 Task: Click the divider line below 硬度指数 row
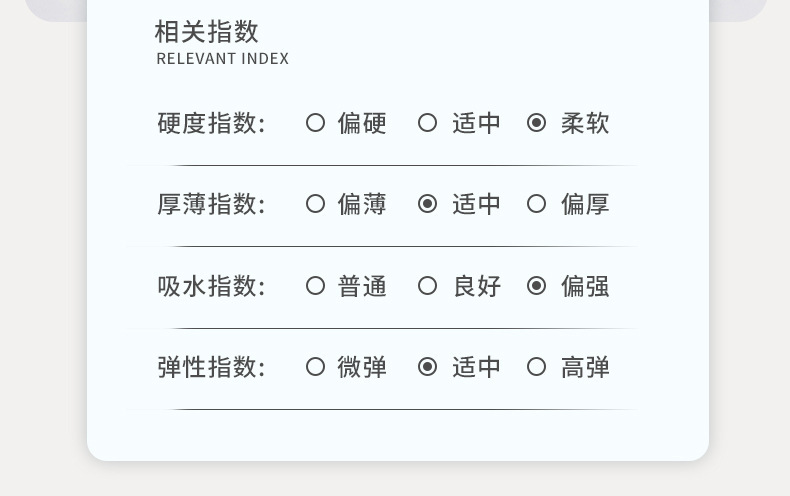pos(400,165)
